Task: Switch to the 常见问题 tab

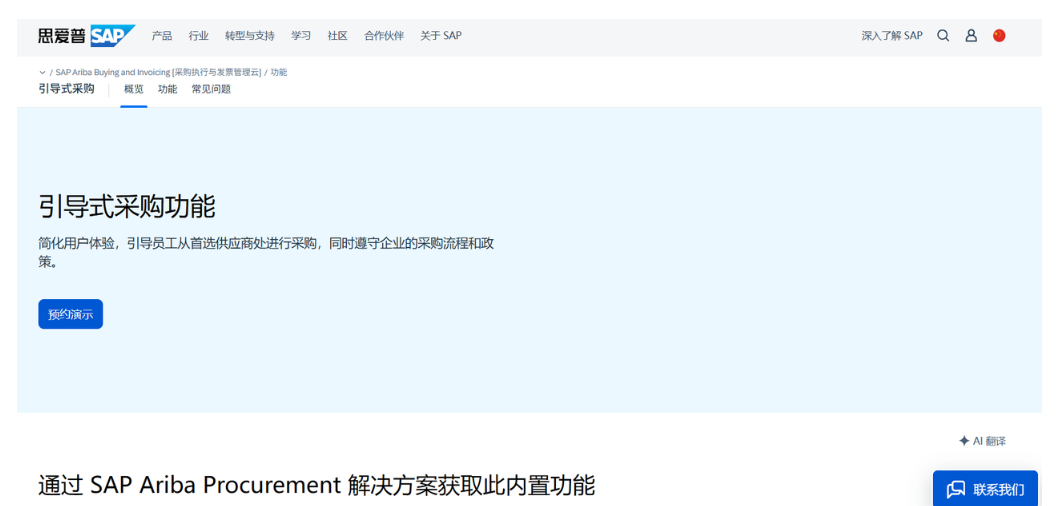Action: pyautogui.click(x=211, y=89)
